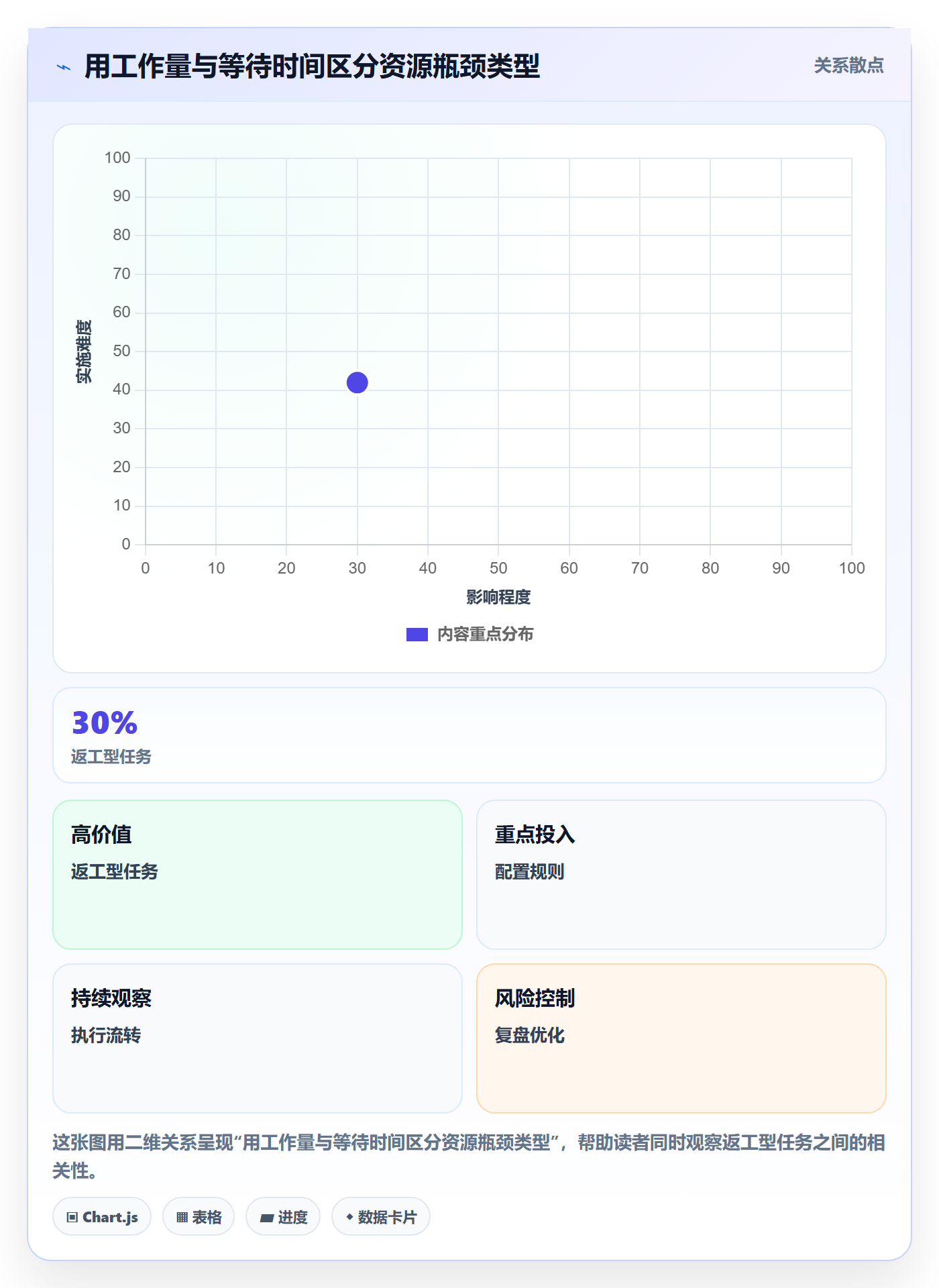Open the 持续观察 quadrant card
The width and height of the screenshot is (939, 1288).
258,1038
